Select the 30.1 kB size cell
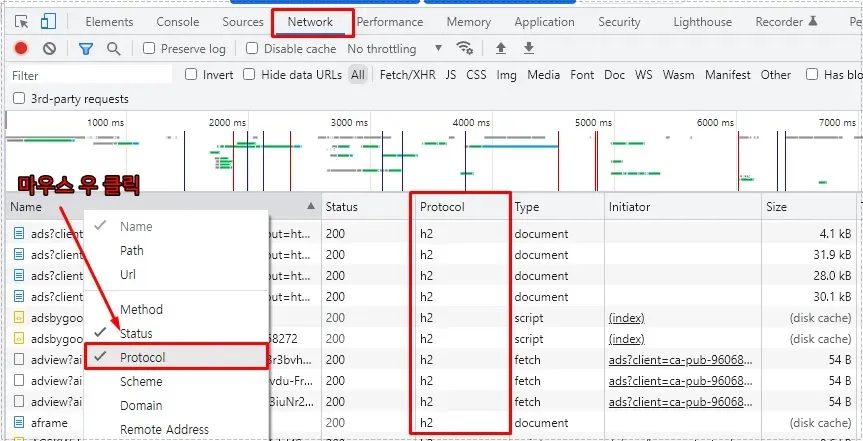The height and width of the screenshot is (441, 863). tap(808, 297)
